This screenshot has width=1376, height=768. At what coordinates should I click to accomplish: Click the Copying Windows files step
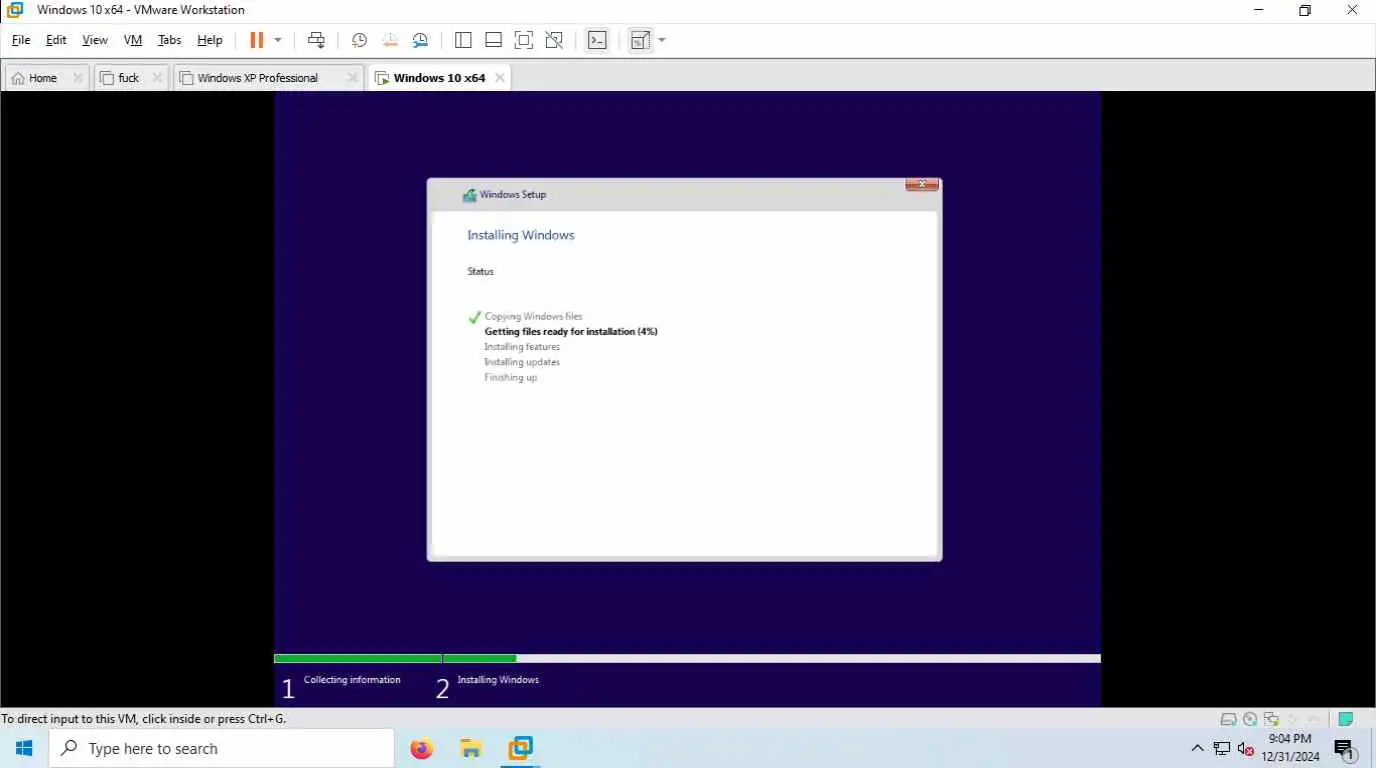tap(533, 316)
